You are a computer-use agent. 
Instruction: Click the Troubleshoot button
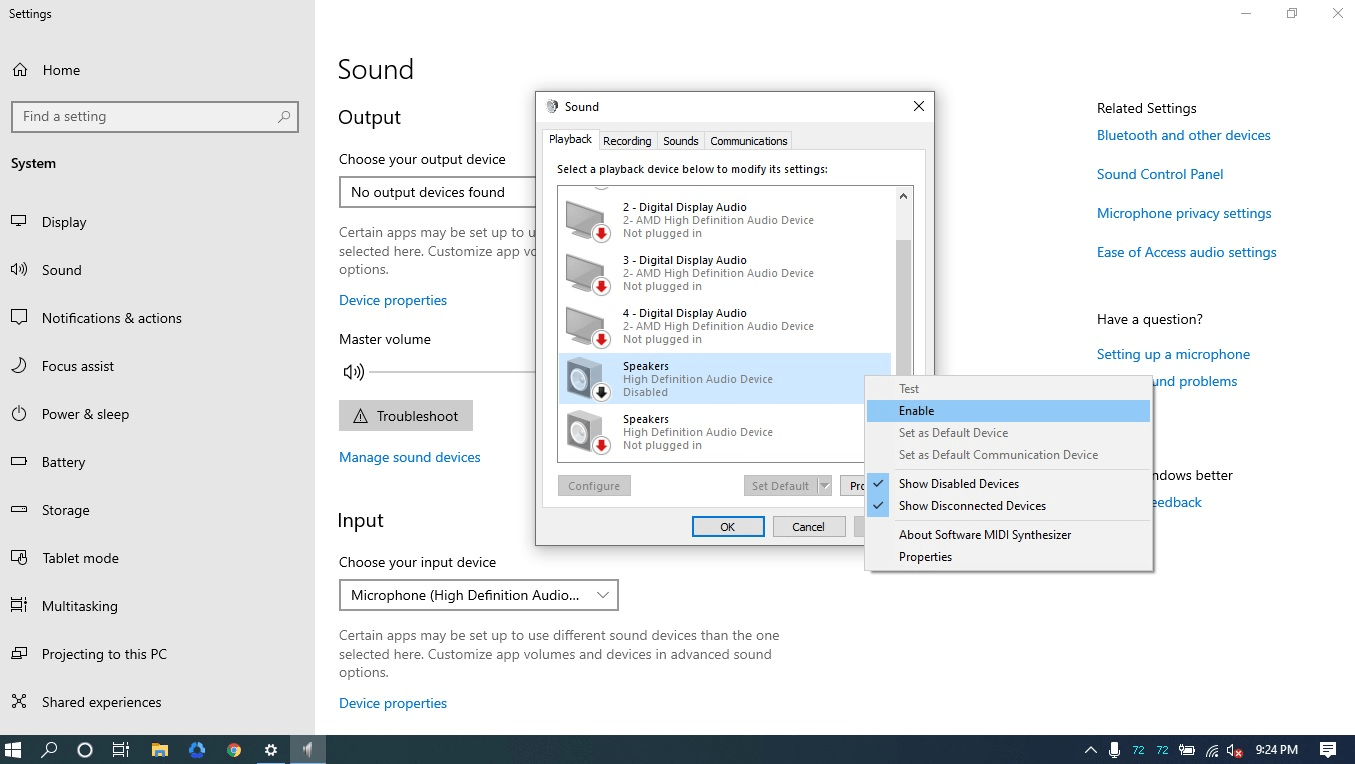tap(406, 416)
